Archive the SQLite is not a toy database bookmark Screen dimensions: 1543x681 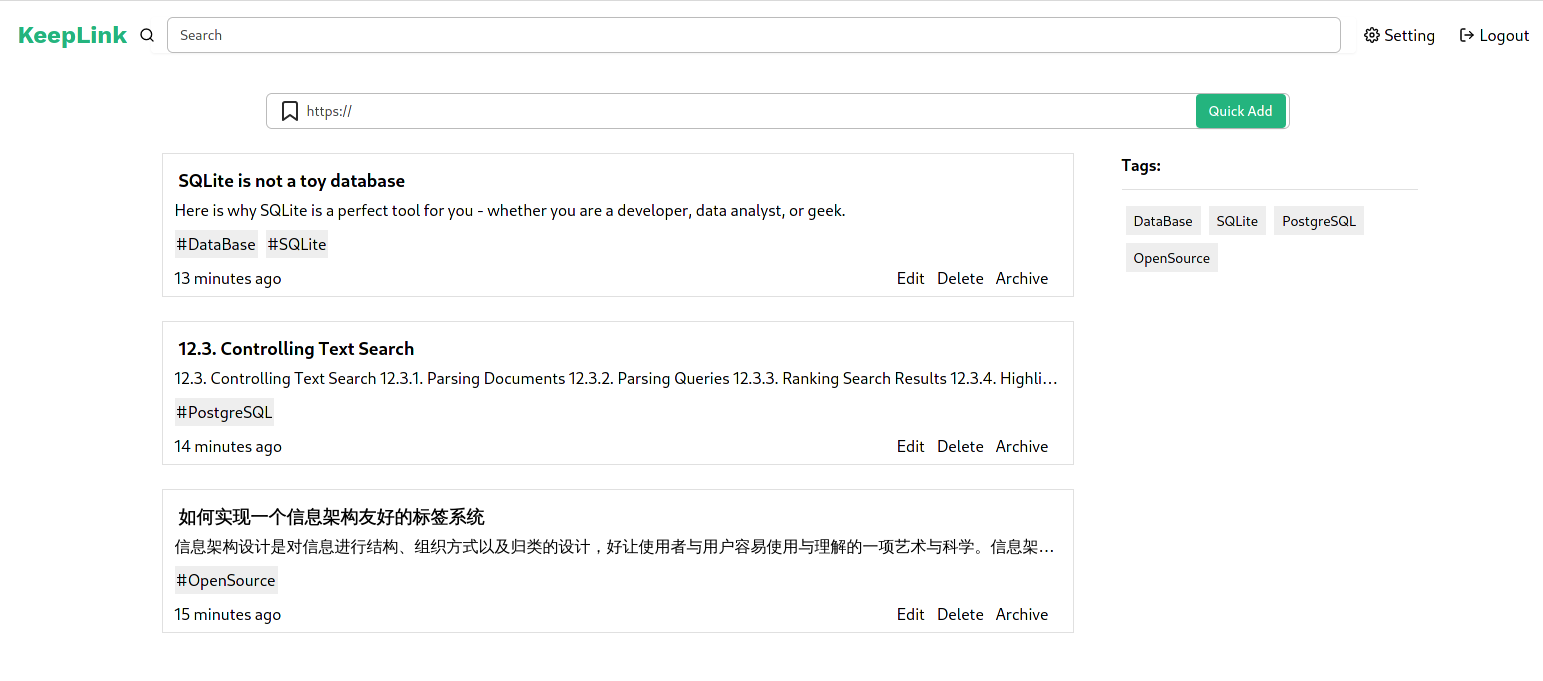[1022, 278]
